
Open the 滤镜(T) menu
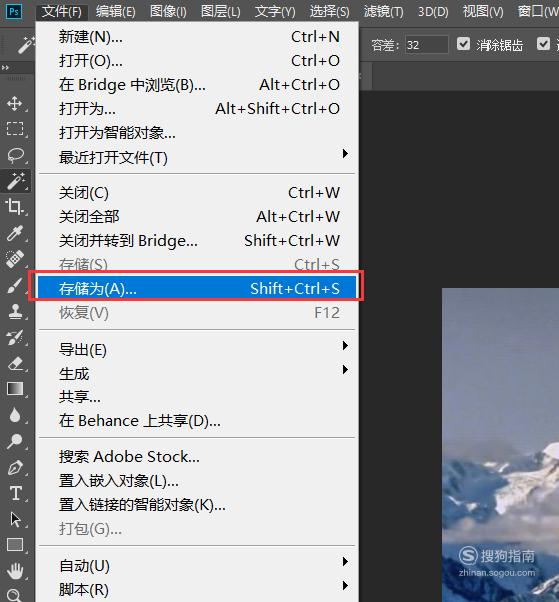point(384,12)
